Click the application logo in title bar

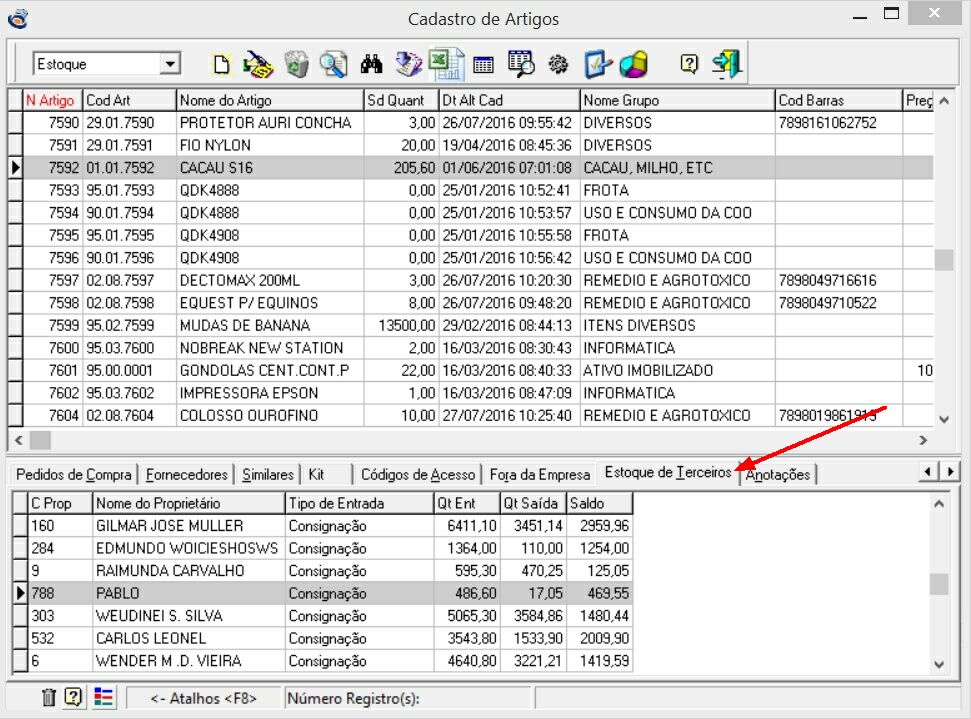[18, 19]
